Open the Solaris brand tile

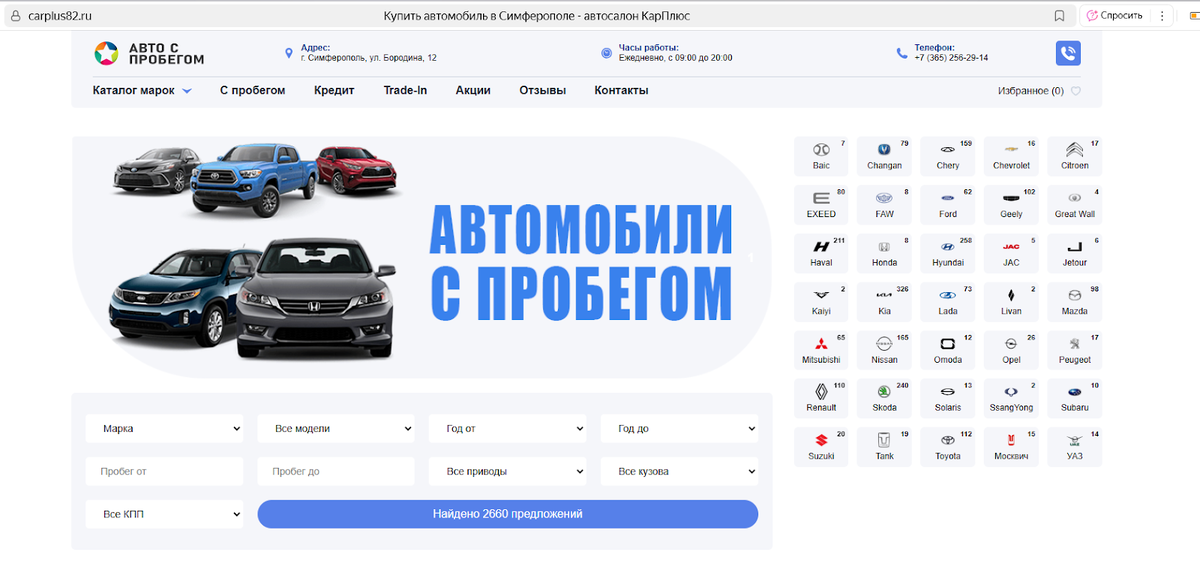[x=948, y=398]
